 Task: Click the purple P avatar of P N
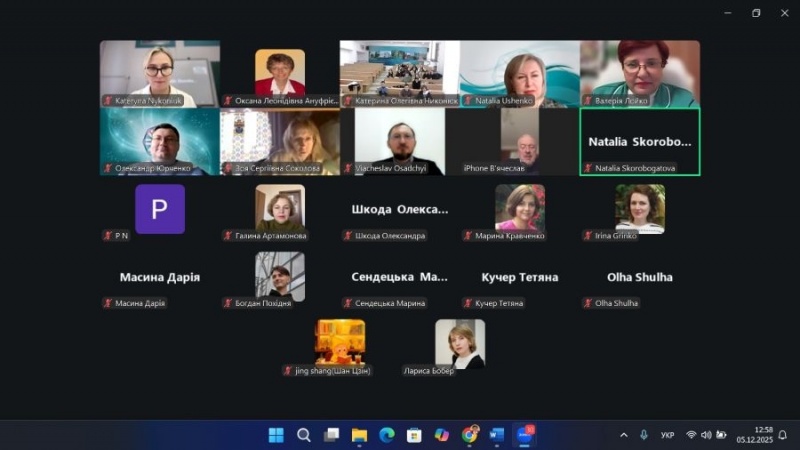[160, 209]
